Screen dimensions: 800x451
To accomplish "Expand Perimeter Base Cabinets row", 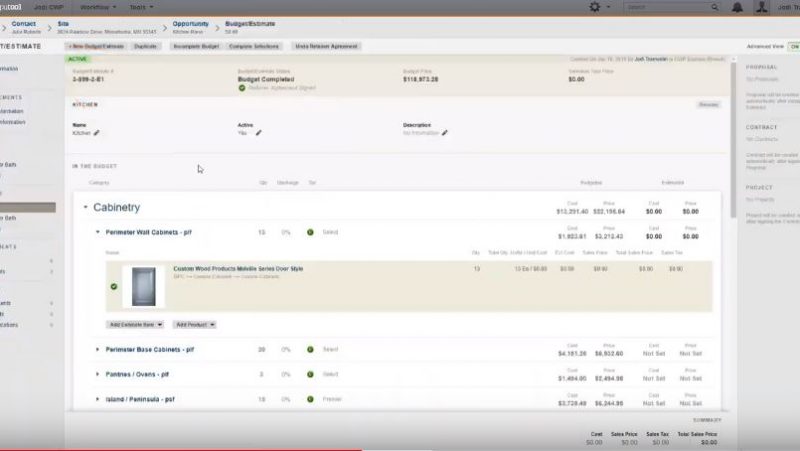I will click(x=98, y=349).
